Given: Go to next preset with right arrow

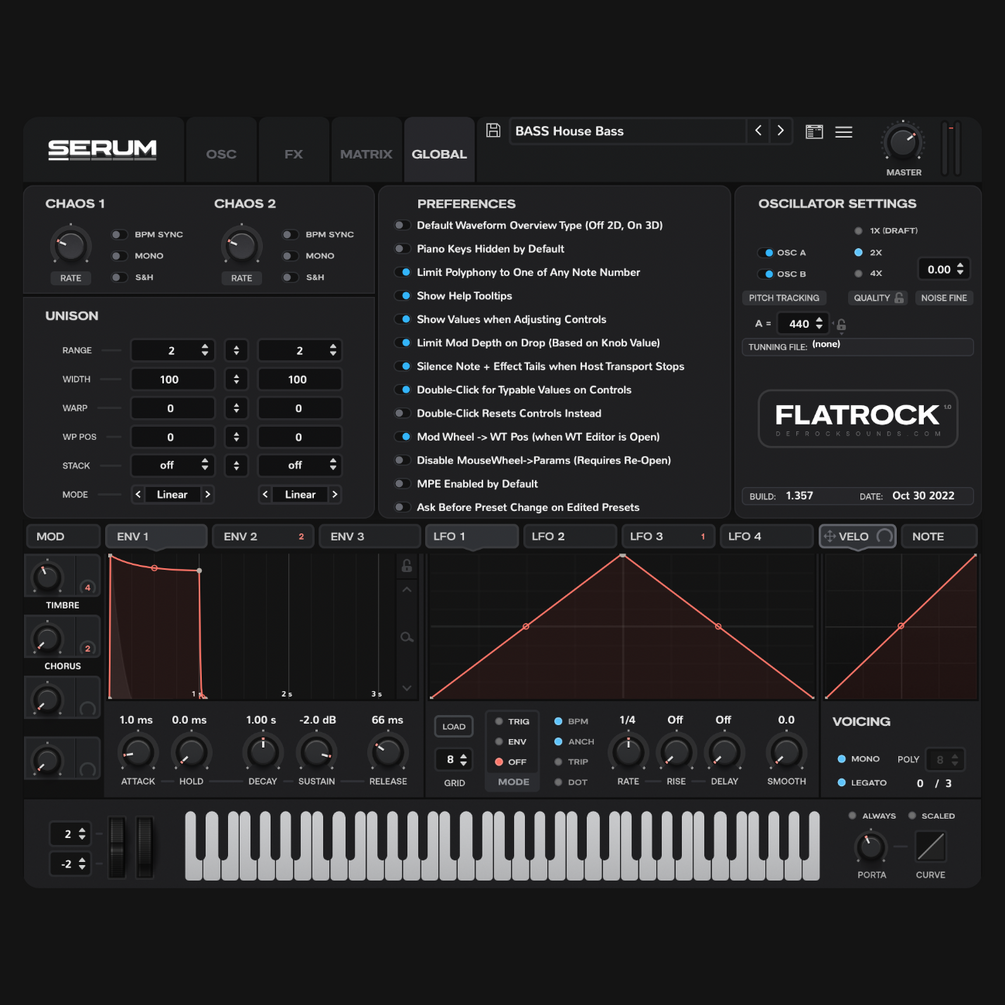Looking at the screenshot, I should coord(780,131).
